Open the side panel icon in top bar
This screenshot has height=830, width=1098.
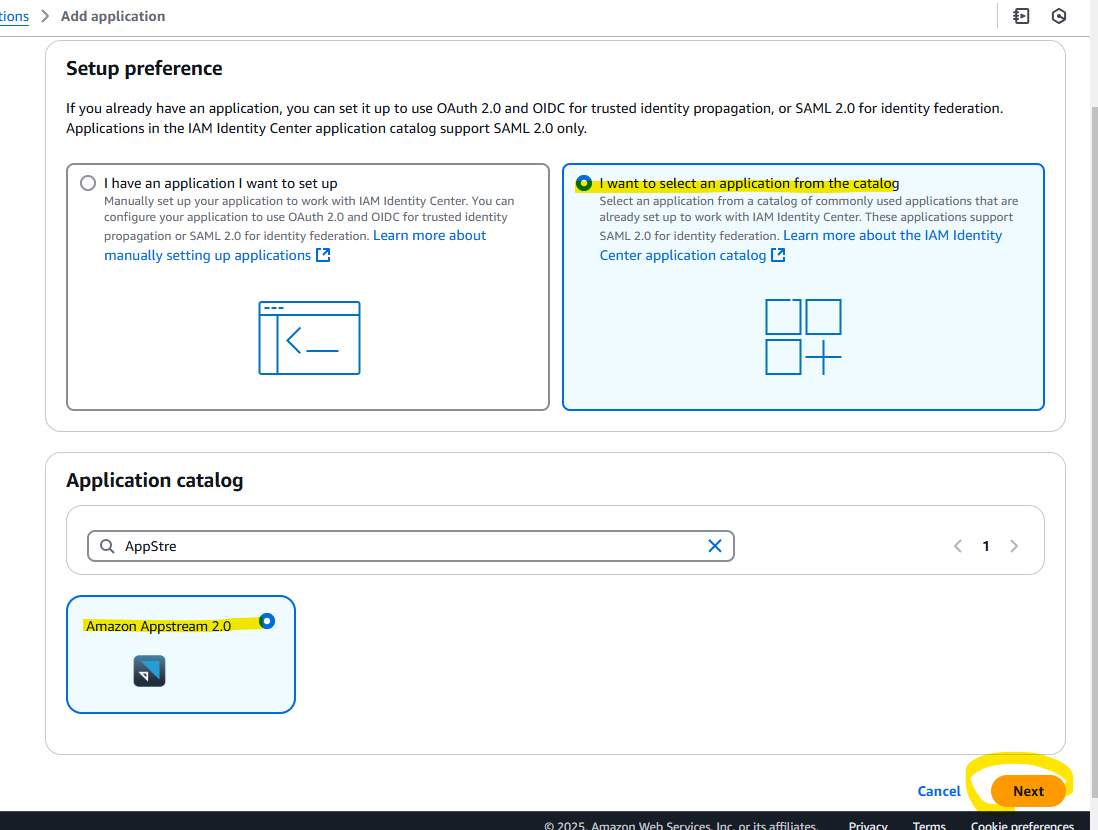point(1021,15)
